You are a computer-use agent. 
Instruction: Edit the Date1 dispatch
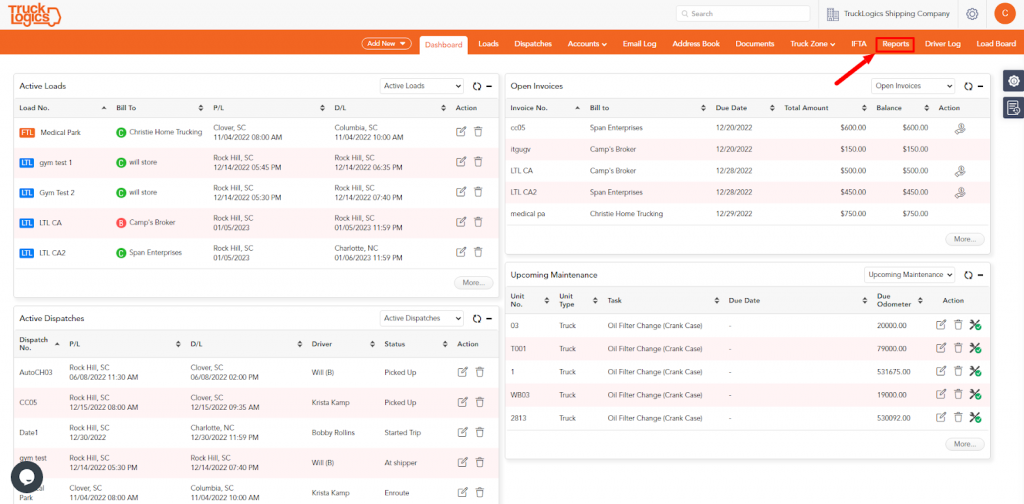click(462, 432)
